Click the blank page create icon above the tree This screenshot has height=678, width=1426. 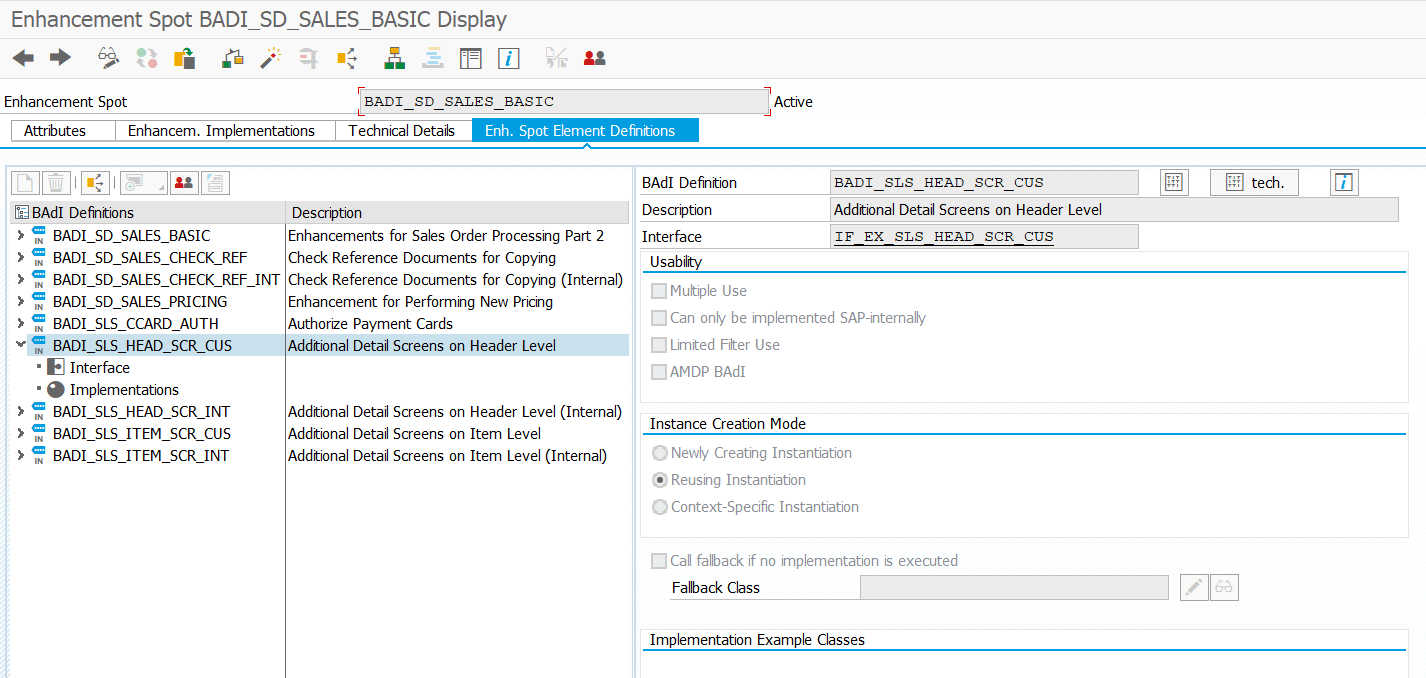(25, 182)
